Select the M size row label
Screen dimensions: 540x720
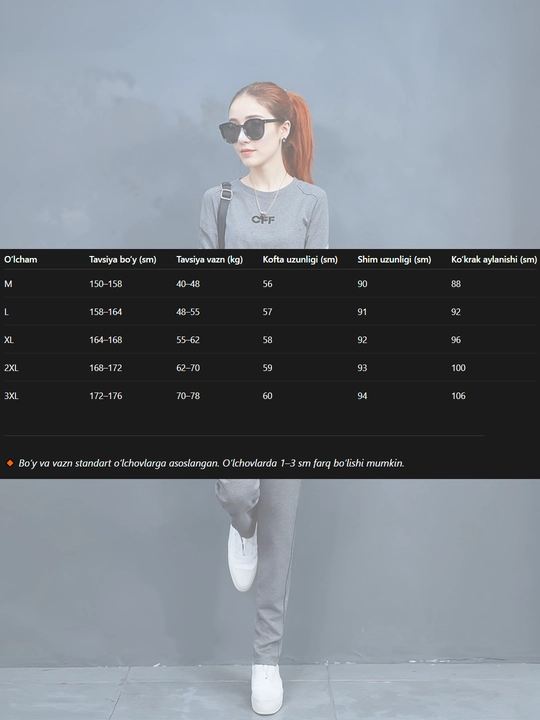tap(8, 284)
